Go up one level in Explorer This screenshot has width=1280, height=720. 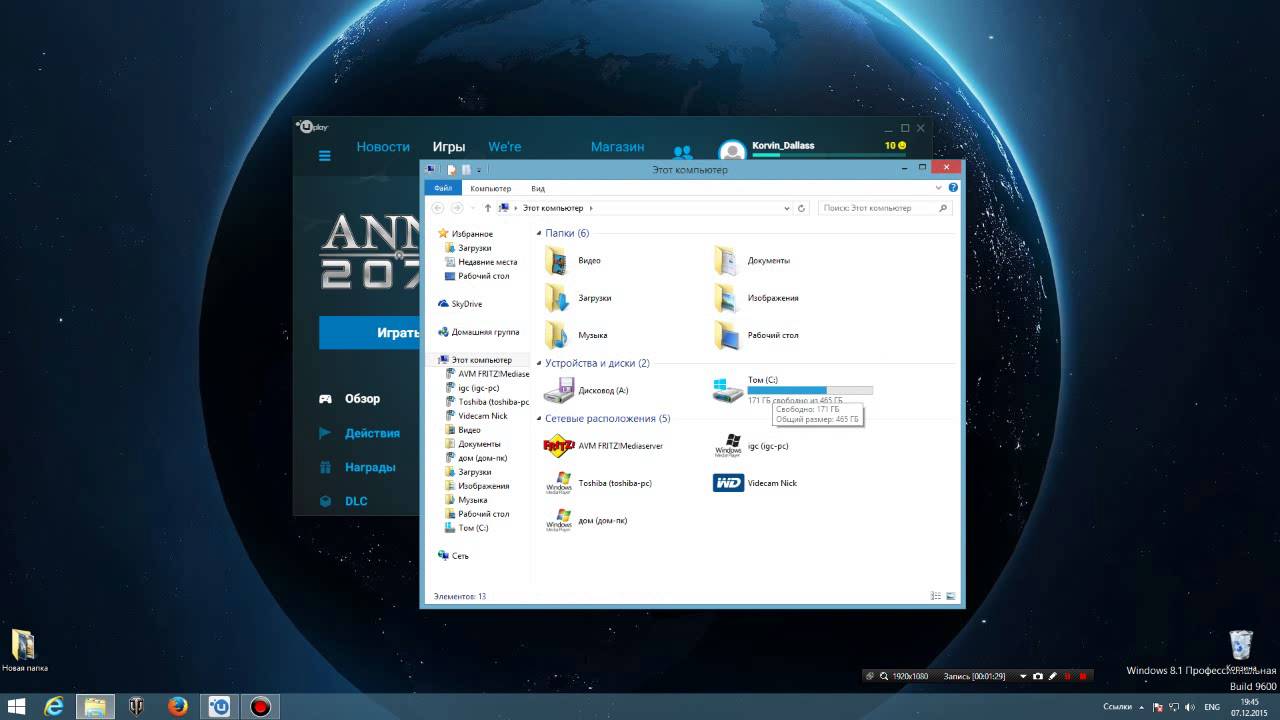click(487, 208)
